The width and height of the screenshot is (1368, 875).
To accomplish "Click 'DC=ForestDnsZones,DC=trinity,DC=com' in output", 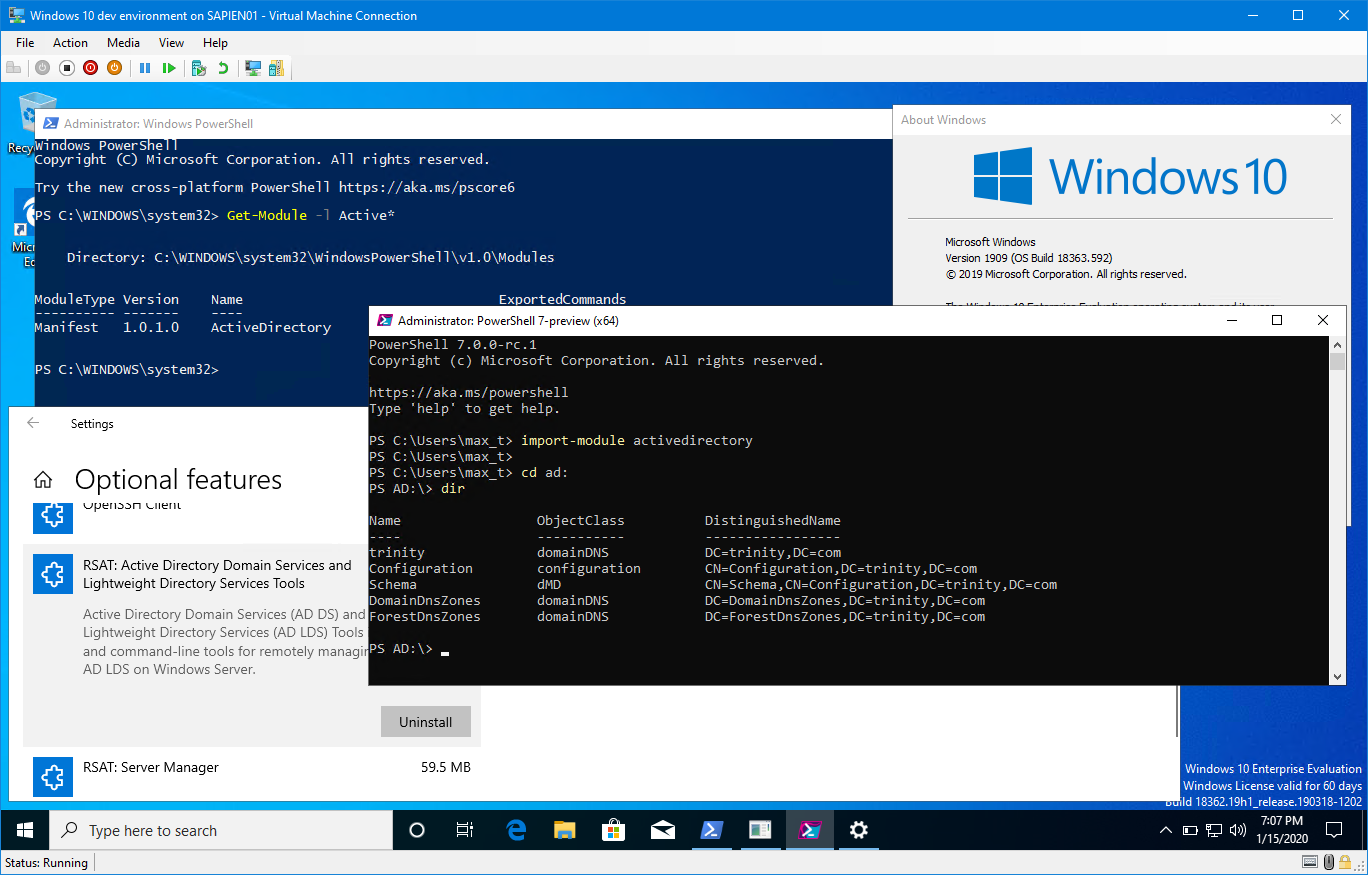I will pos(845,617).
